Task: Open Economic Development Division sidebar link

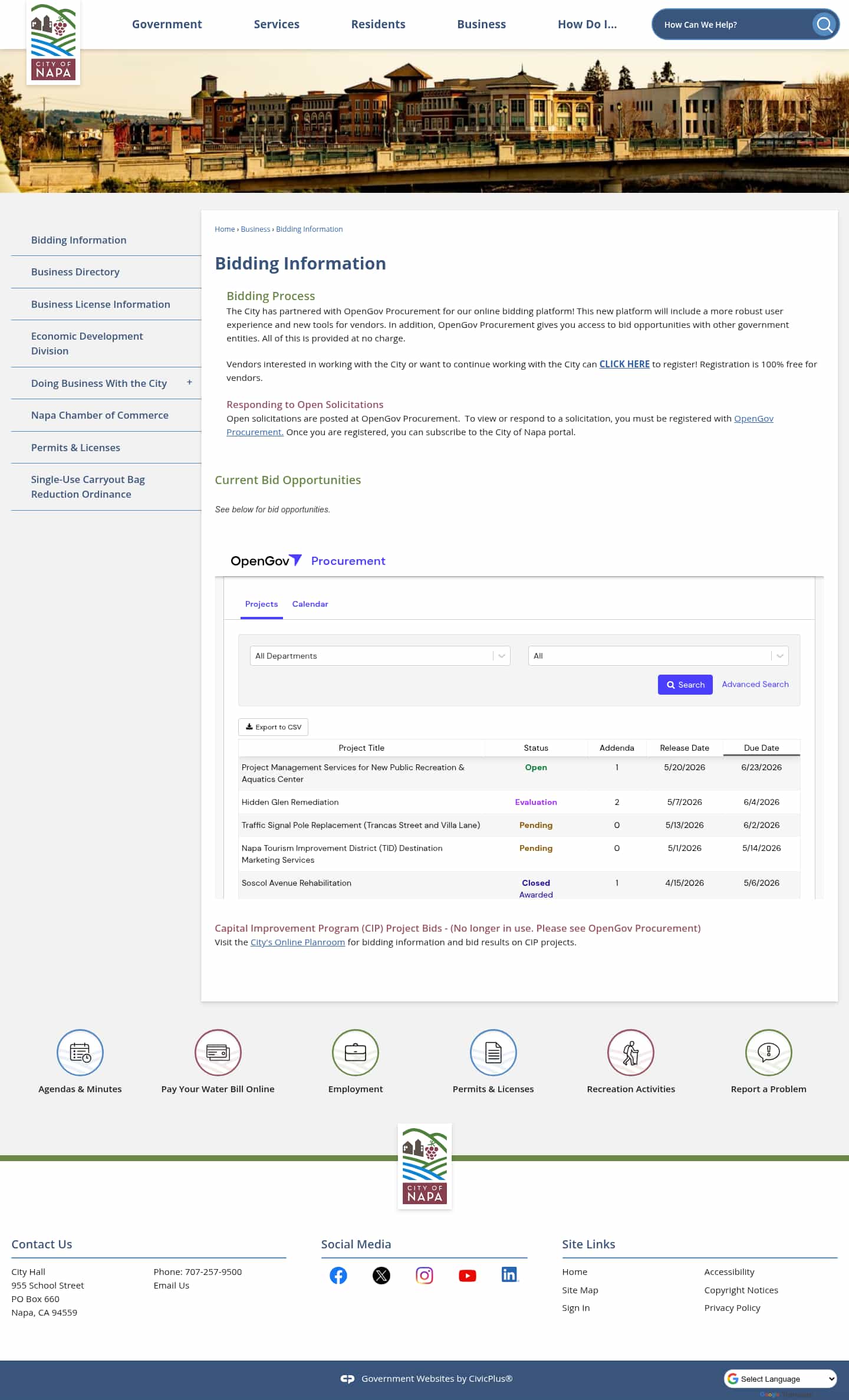Action: [87, 343]
